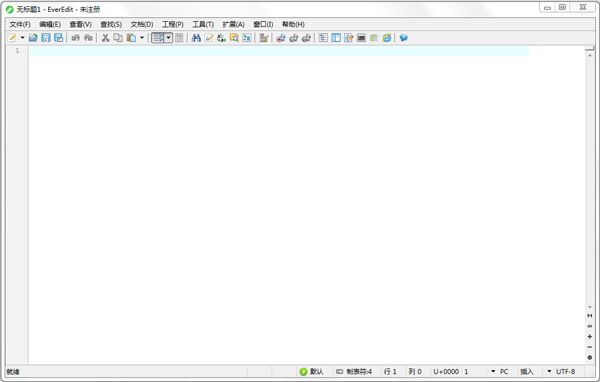
Task: Open the PC line ending dropdown
Action: coord(500,372)
